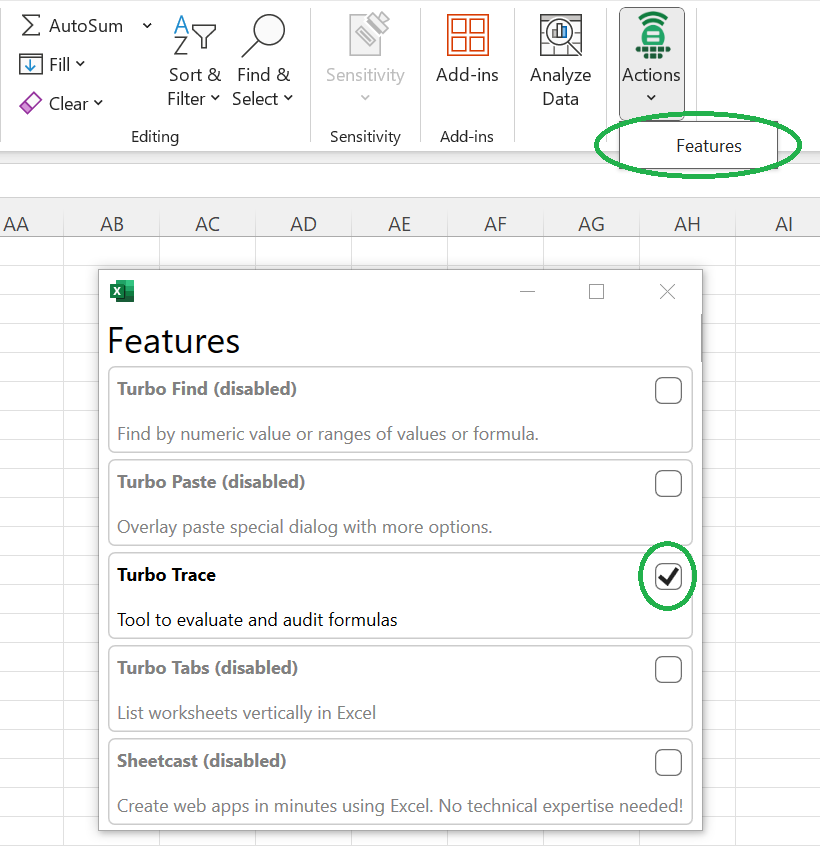Click the AutoSum sigma icon
The height and width of the screenshot is (846, 820).
pos(31,25)
